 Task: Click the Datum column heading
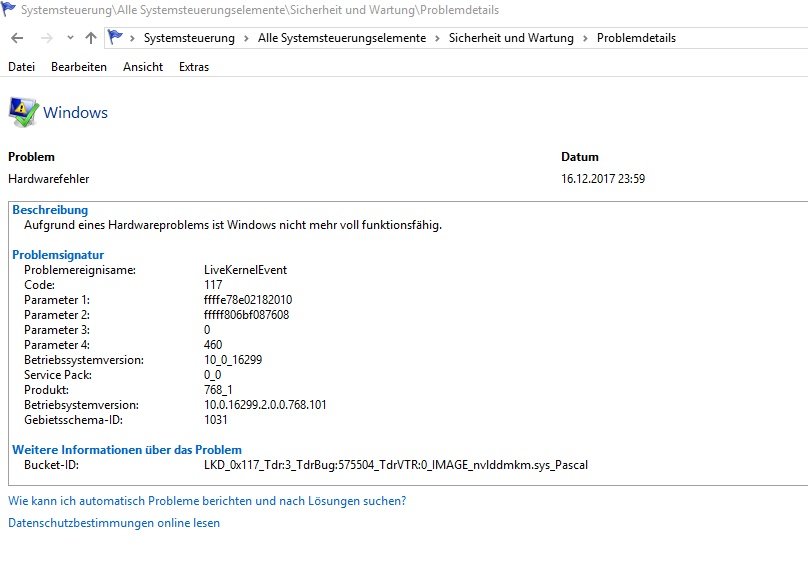click(580, 157)
